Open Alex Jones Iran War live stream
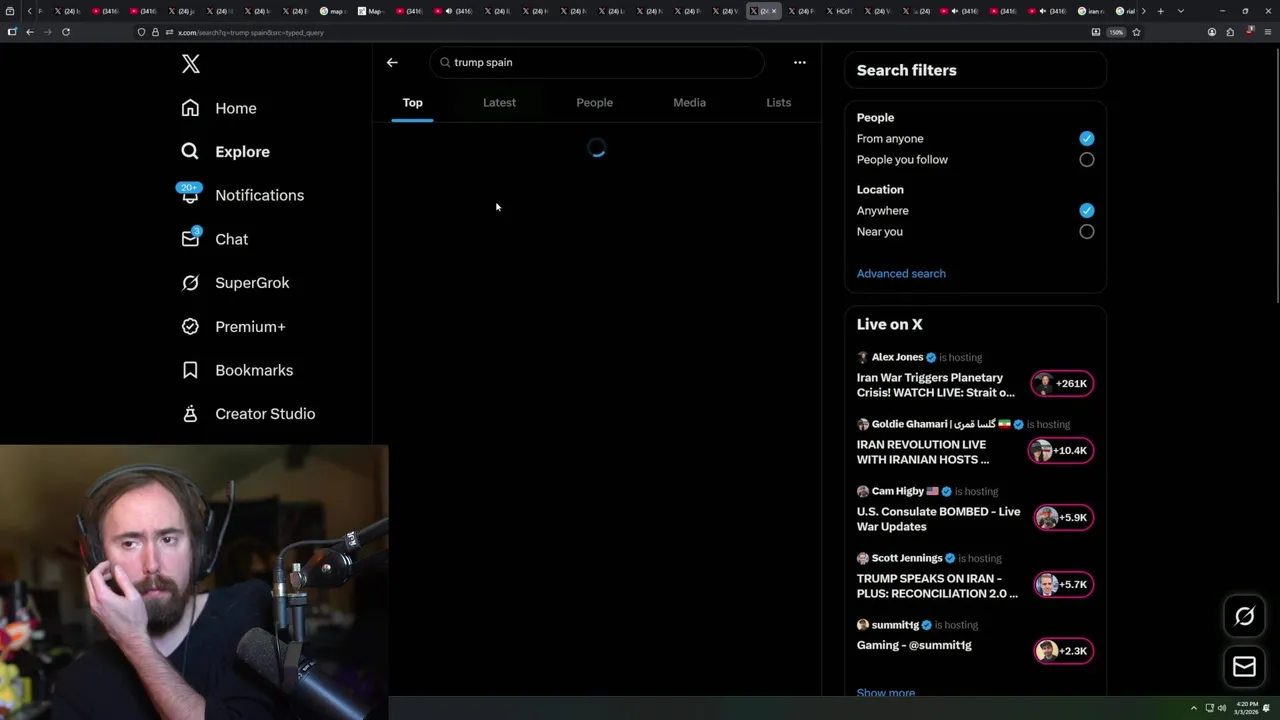Image resolution: width=1280 pixels, height=720 pixels. pos(936,385)
